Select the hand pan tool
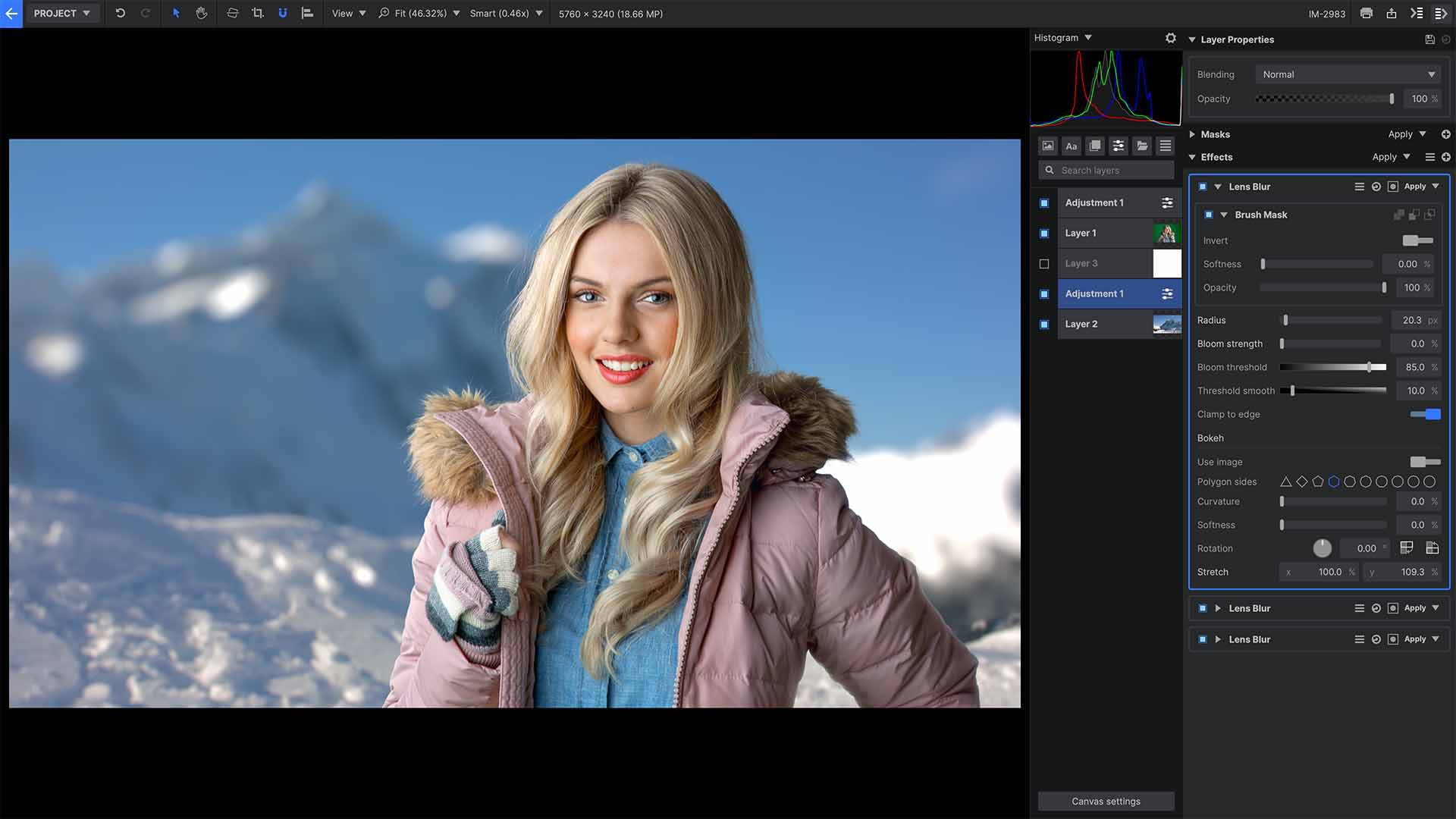1456x819 pixels. pos(202,13)
